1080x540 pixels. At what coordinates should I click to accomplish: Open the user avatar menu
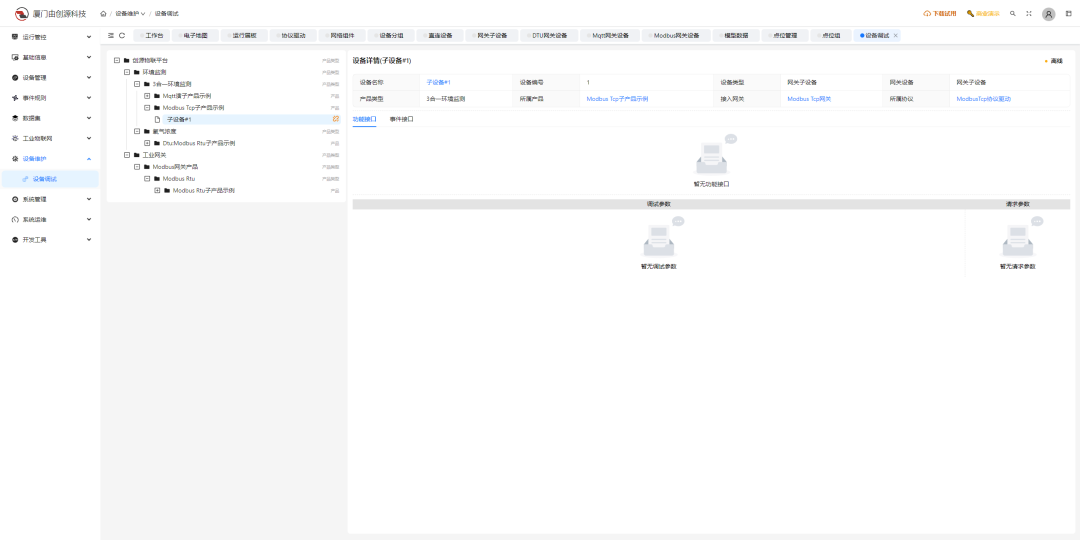(x=1048, y=14)
